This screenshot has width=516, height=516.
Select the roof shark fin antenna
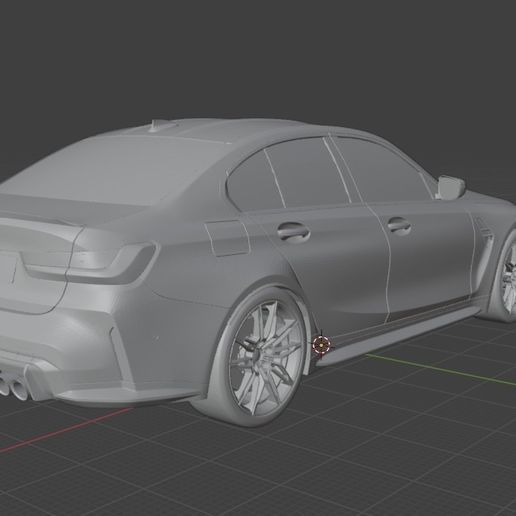pyautogui.click(x=162, y=125)
